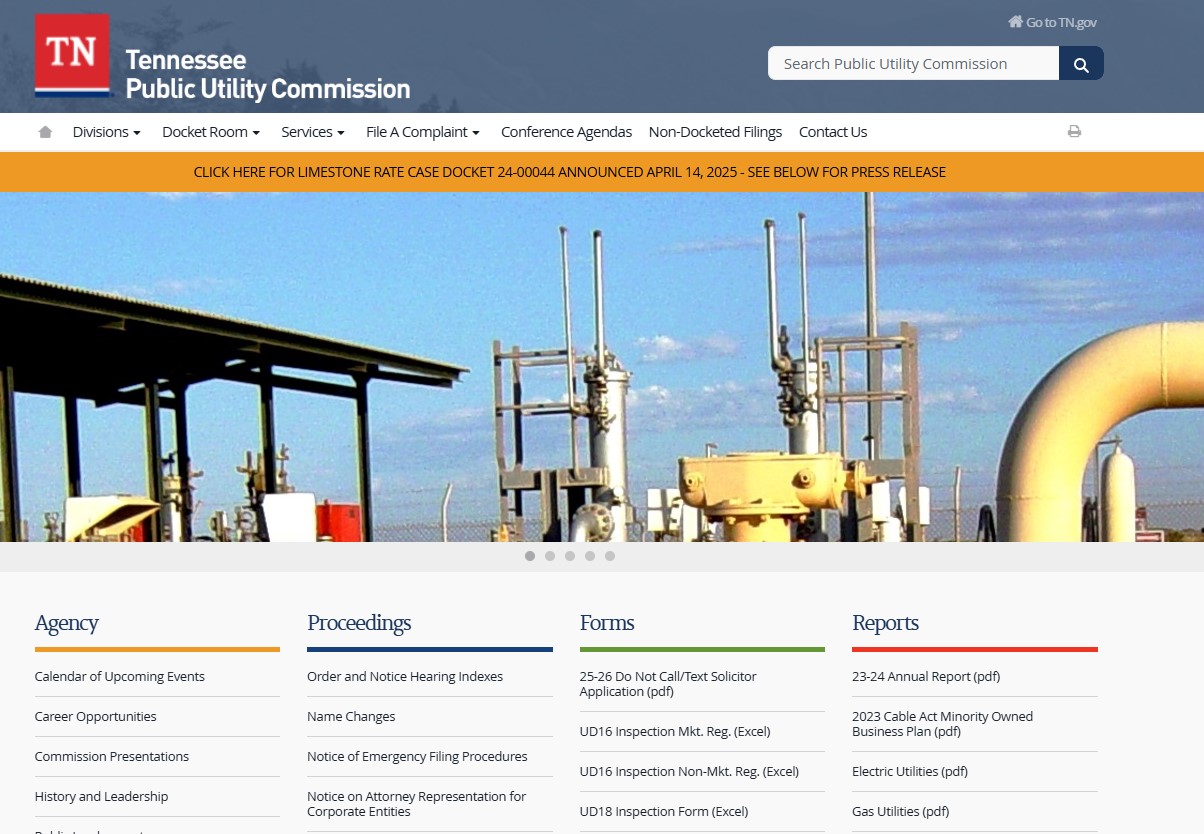Open Notice on Attorney Representation link
The width and height of the screenshot is (1204, 834).
pyautogui.click(x=416, y=804)
